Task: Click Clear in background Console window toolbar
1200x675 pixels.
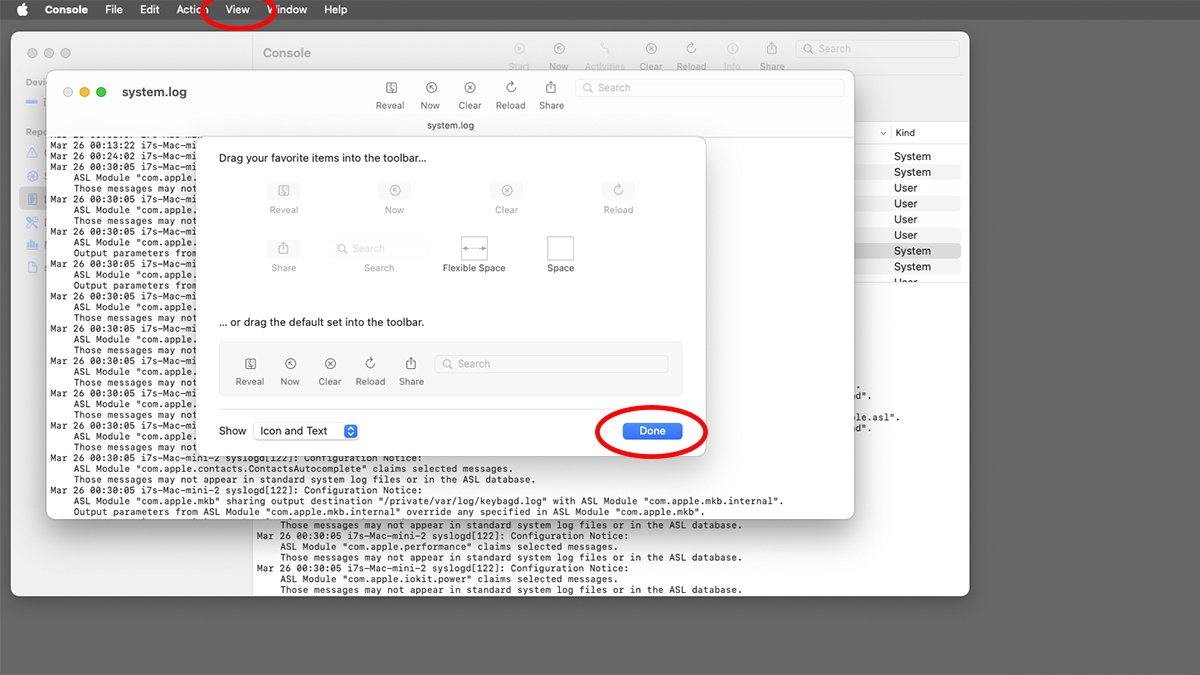Action: coord(651,55)
